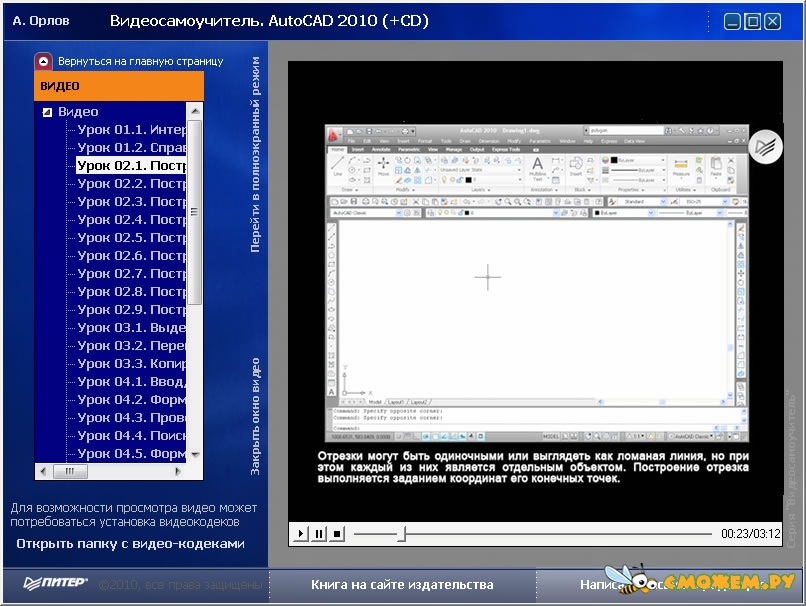Click the red back-to-main-page icon
Viewport: 806px width, 606px height.
43,62
